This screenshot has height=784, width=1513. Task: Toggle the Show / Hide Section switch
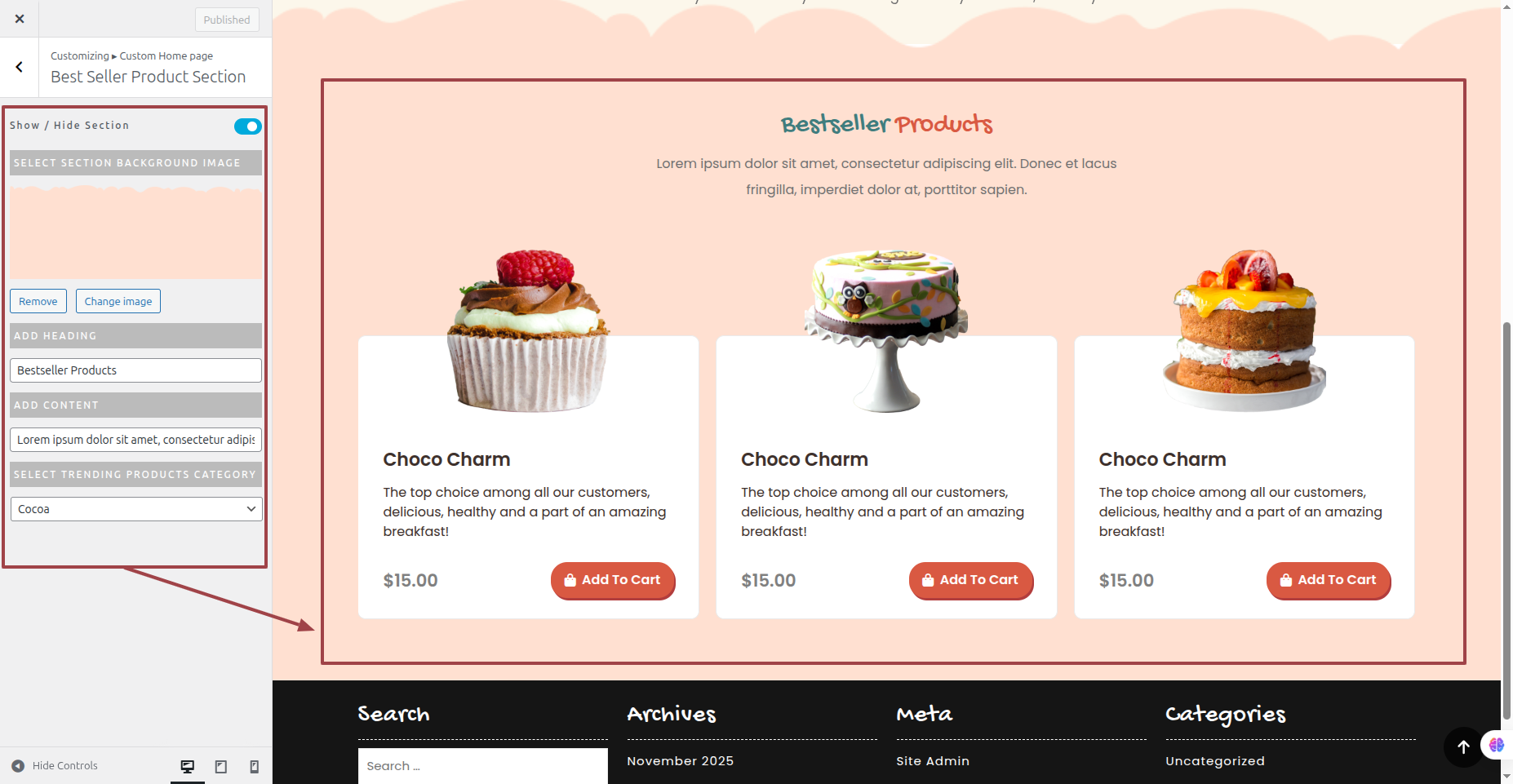[247, 126]
